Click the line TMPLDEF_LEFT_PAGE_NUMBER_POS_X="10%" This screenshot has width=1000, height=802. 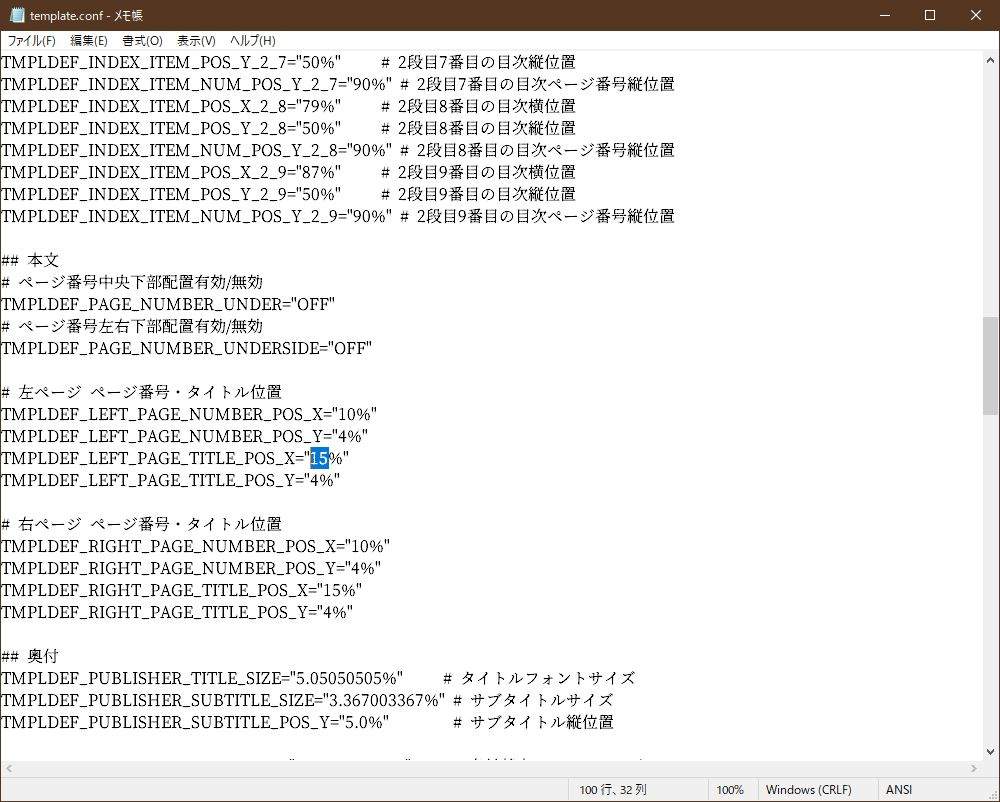189,414
